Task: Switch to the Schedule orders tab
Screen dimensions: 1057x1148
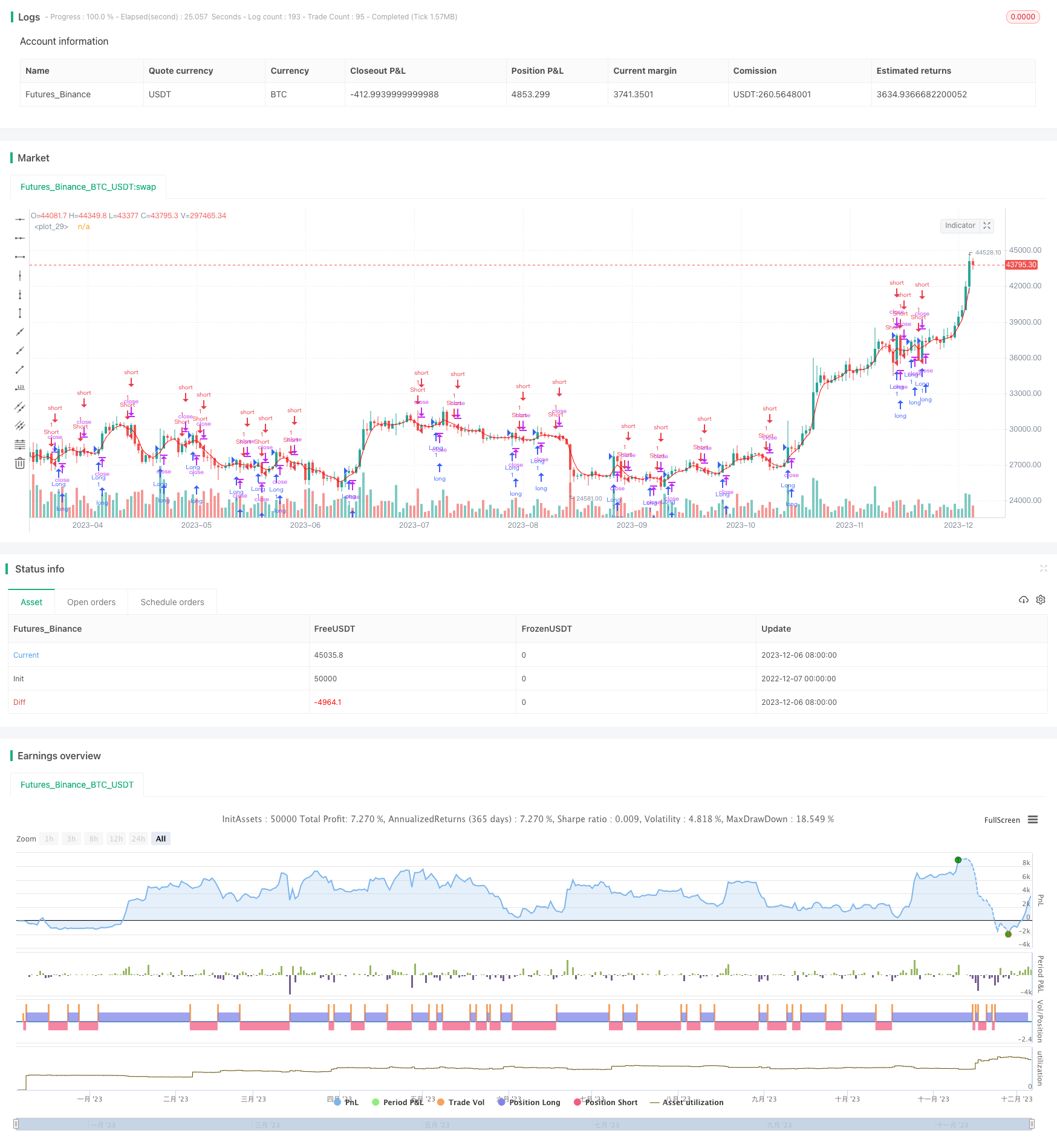Action: (172, 602)
